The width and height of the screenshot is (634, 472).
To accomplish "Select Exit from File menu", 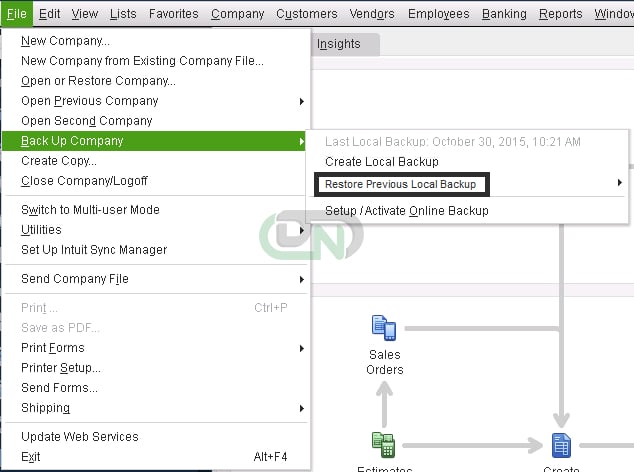I will 156,457.
